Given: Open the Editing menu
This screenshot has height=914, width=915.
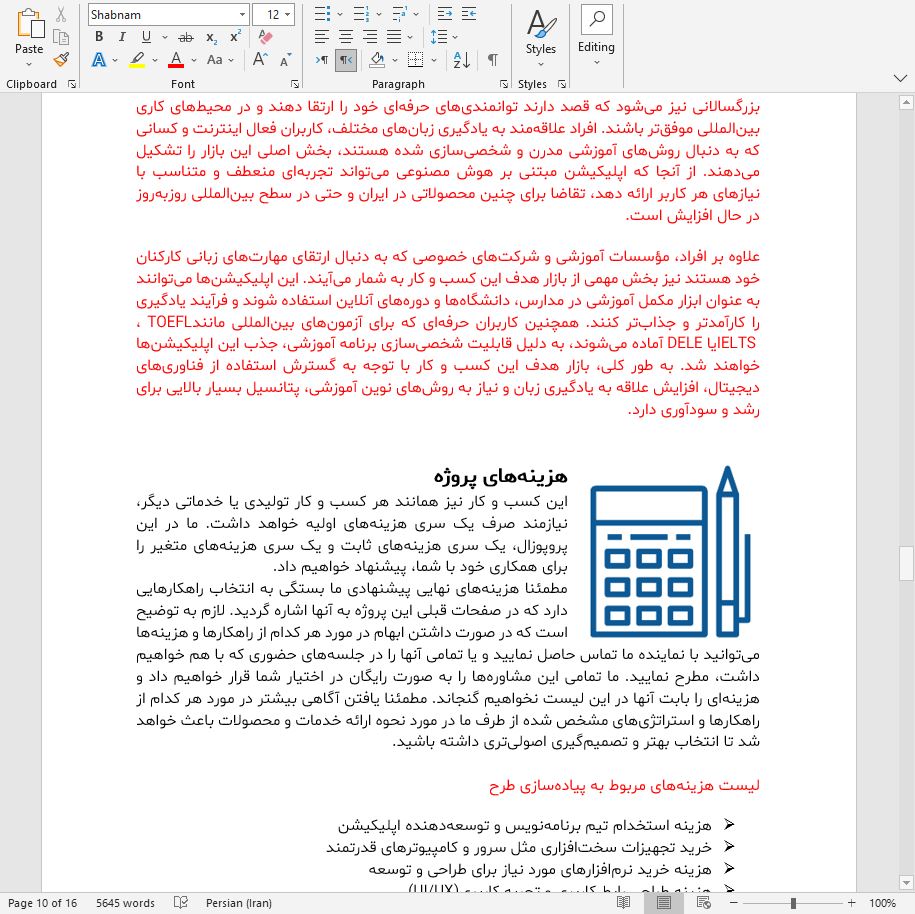Looking at the screenshot, I should [x=596, y=35].
